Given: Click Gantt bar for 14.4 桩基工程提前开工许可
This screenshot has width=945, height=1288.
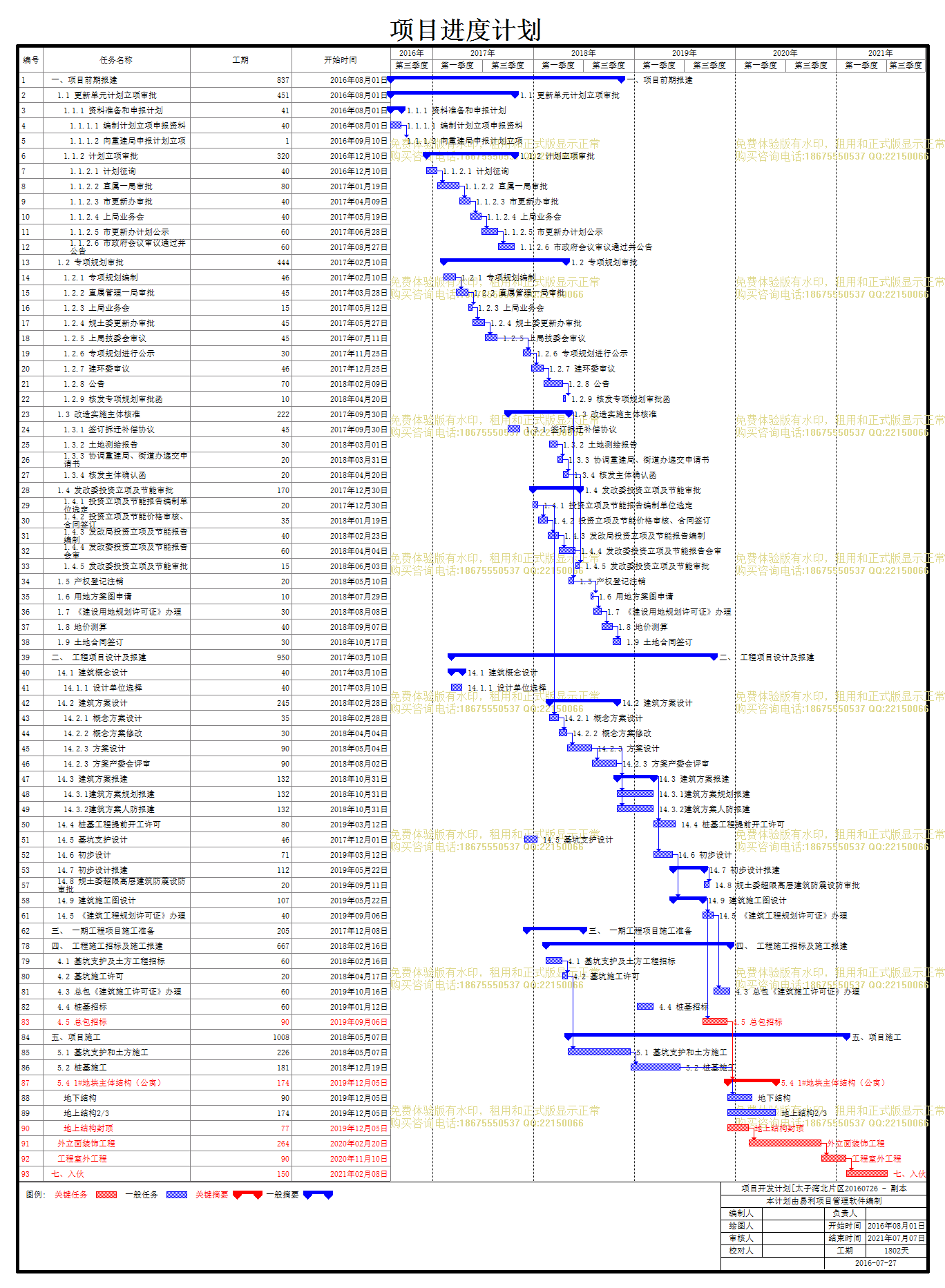Looking at the screenshot, I should click(665, 824).
